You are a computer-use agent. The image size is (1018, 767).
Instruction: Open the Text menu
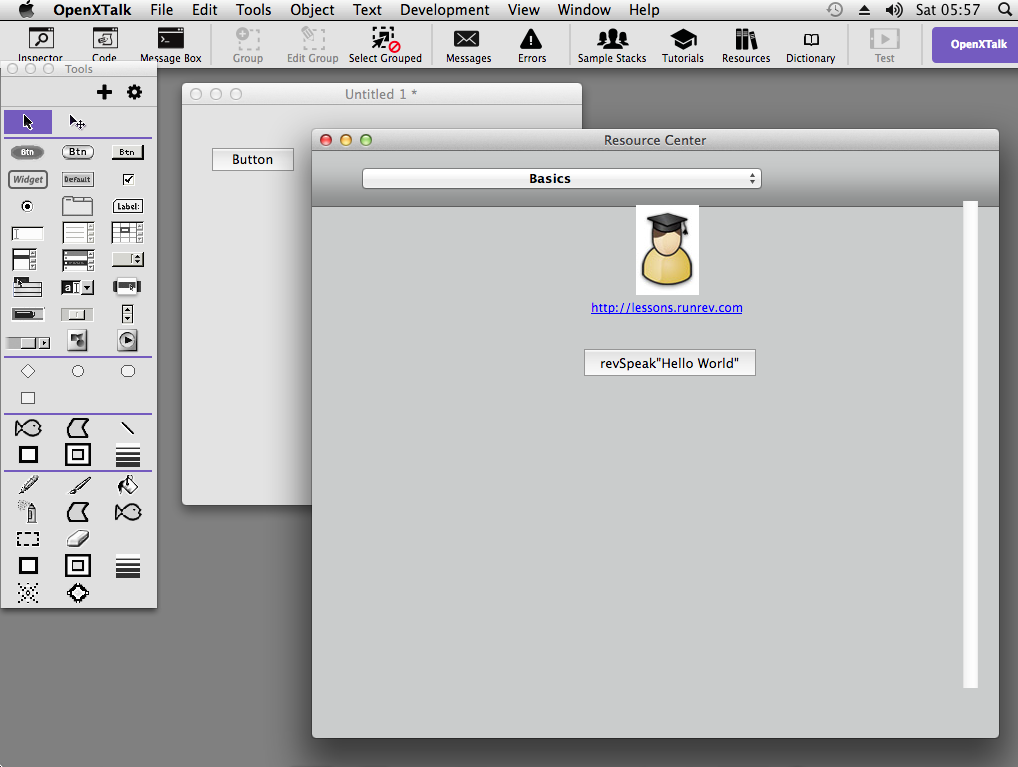(x=367, y=10)
